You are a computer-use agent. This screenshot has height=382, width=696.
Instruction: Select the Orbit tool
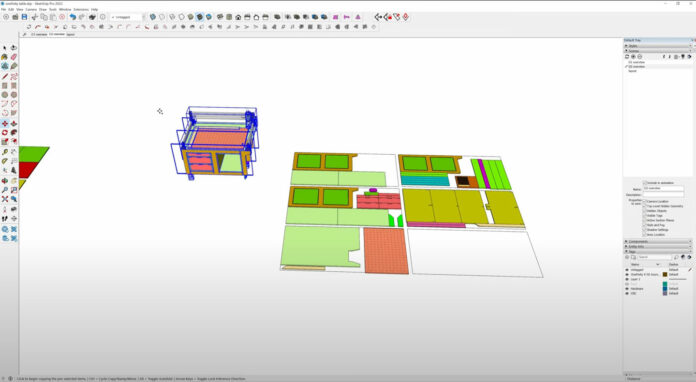point(5,181)
